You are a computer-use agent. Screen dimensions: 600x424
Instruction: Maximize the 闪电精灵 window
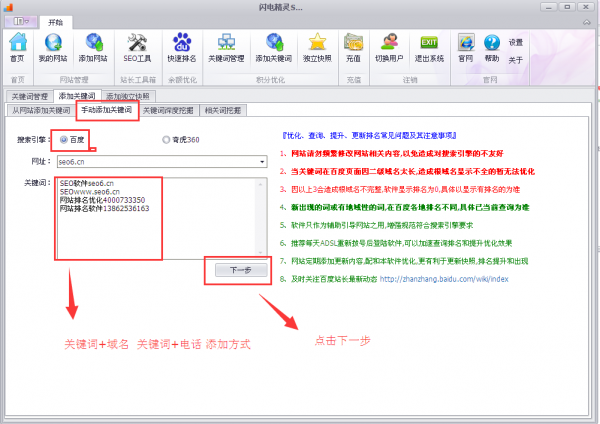coord(567,7)
